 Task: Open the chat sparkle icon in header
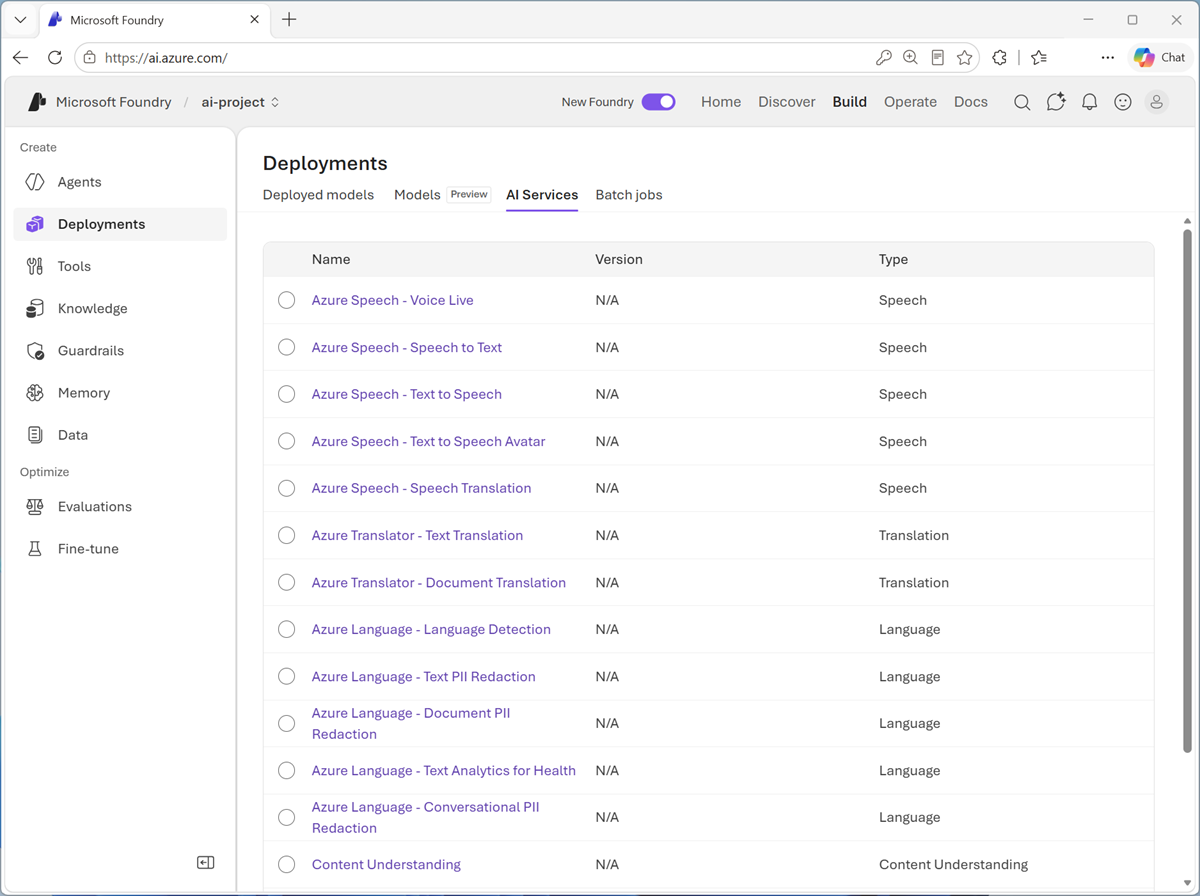[1056, 102]
